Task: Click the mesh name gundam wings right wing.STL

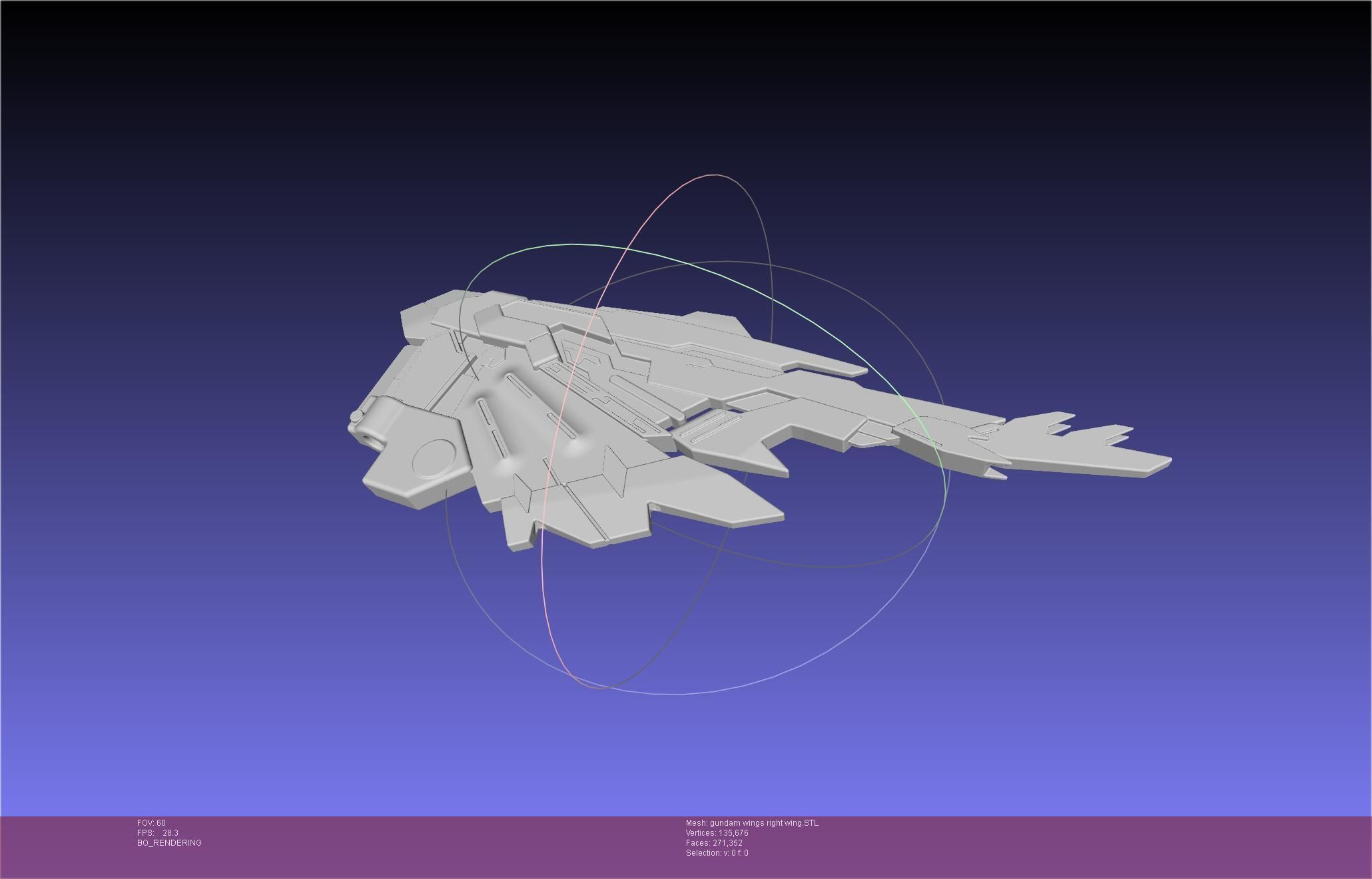Action: point(764,823)
